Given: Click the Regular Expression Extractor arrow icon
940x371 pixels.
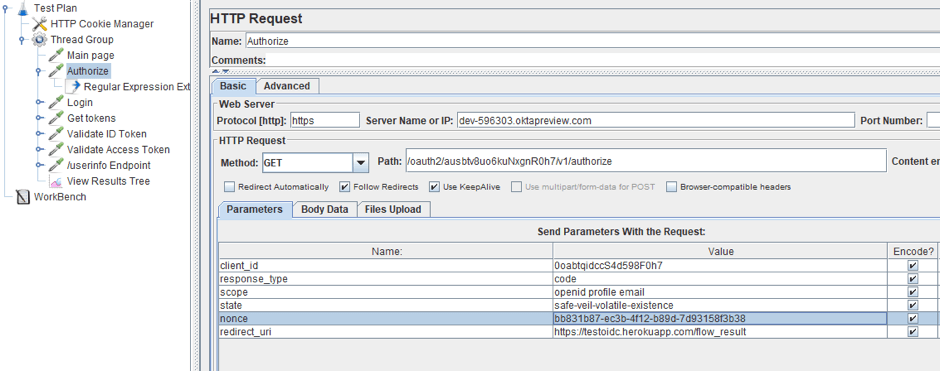Looking at the screenshot, I should [73, 86].
